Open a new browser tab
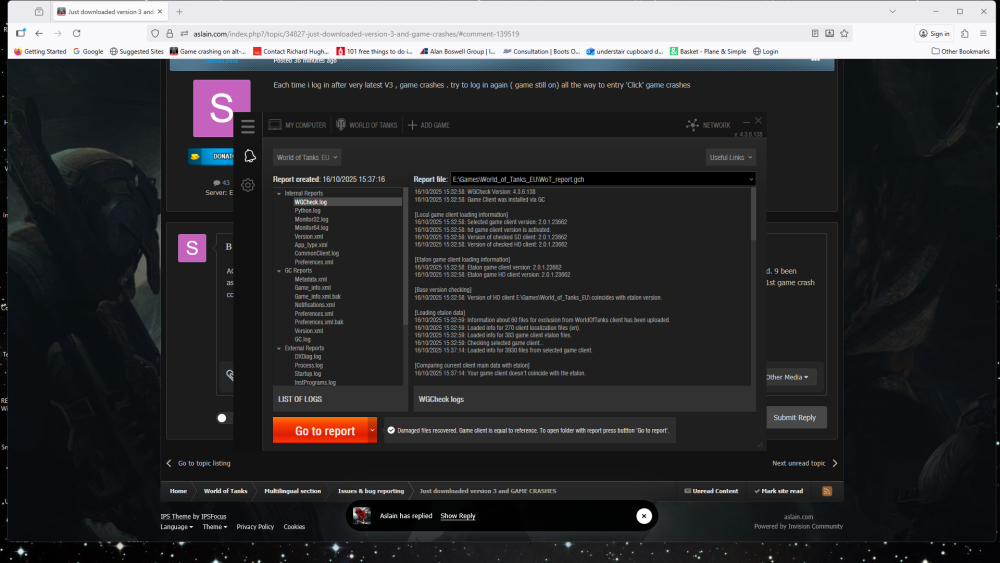 tap(179, 11)
